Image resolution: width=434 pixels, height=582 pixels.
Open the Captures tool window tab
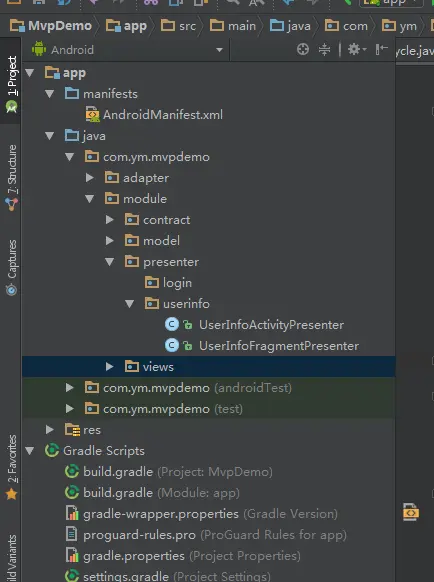point(12,267)
